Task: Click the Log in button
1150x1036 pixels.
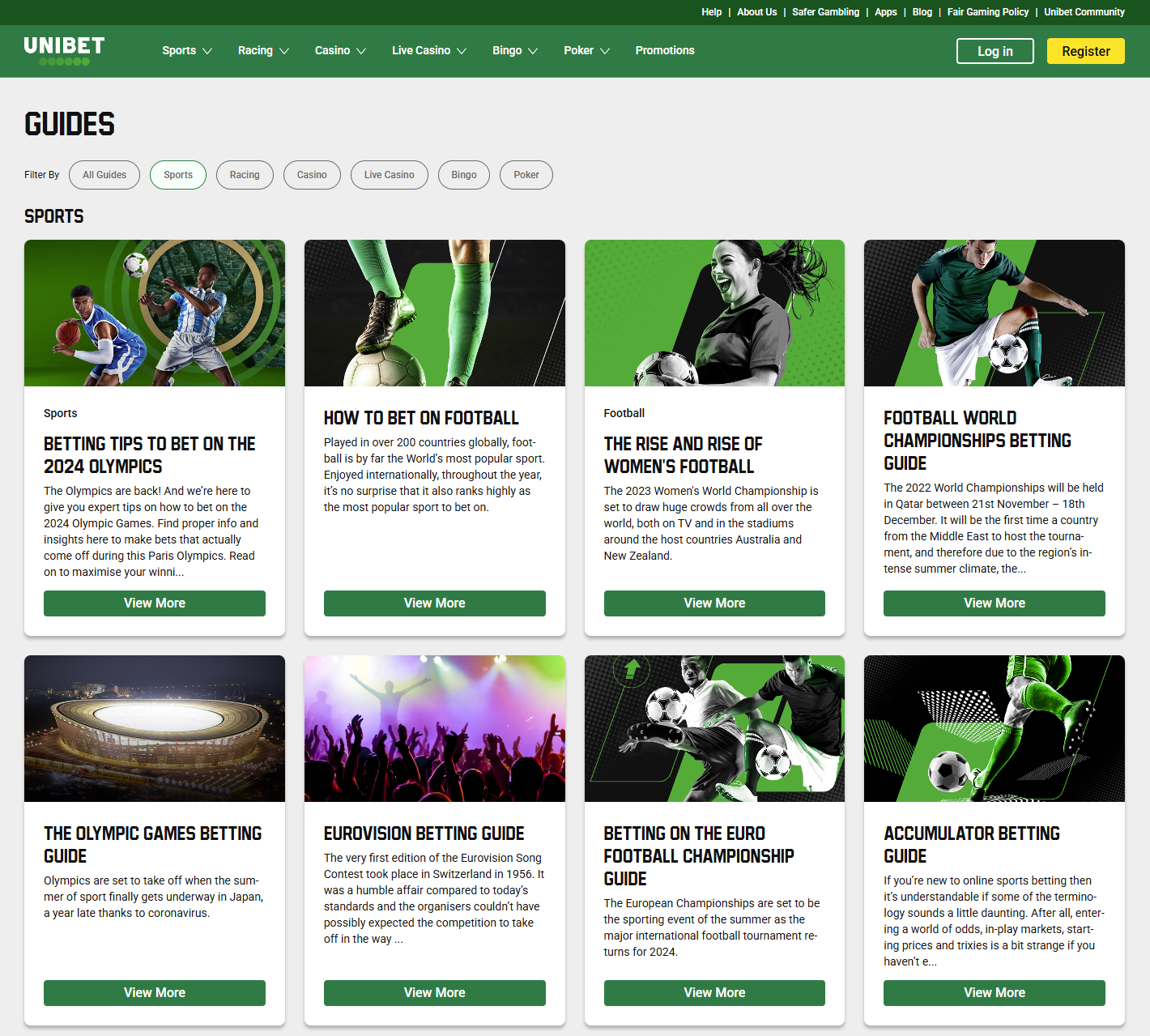Action: pyautogui.click(x=995, y=50)
